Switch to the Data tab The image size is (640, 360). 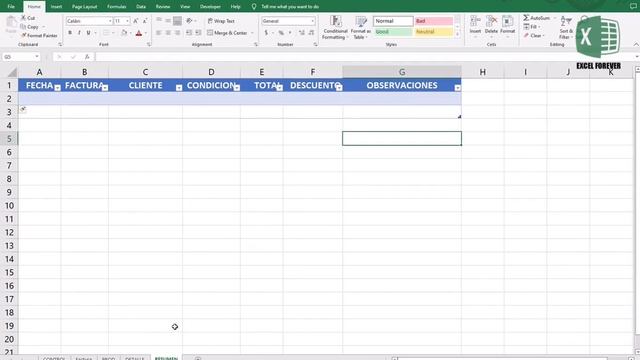[141, 7]
